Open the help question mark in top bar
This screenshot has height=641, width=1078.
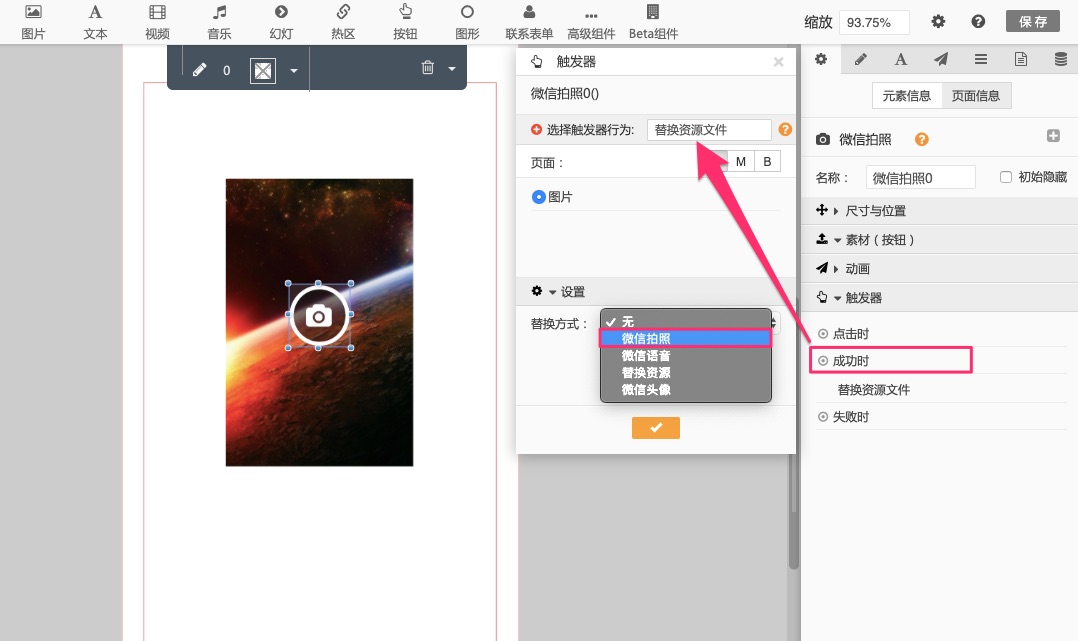tap(978, 22)
